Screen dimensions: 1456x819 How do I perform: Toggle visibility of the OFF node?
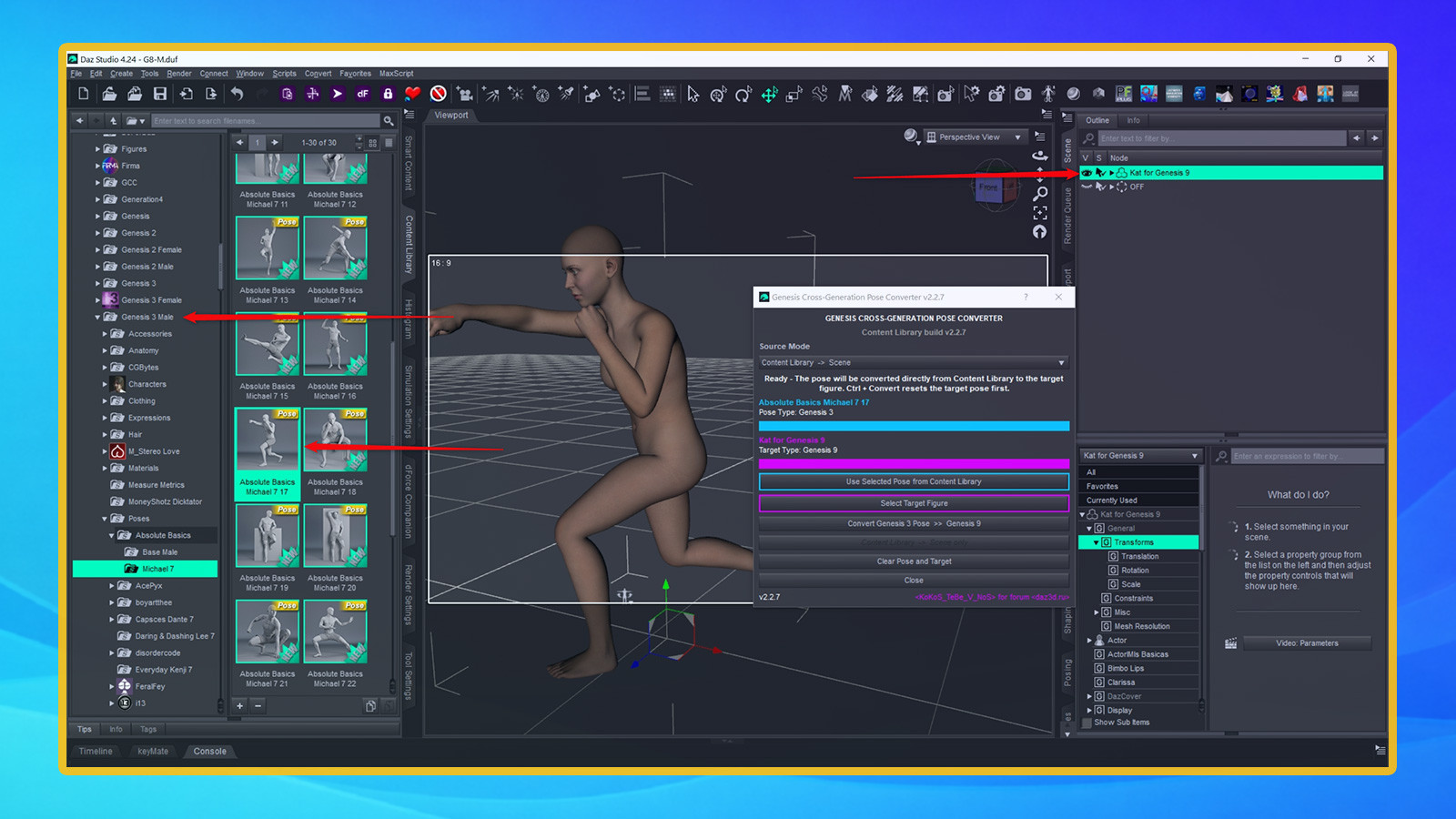pos(1087,187)
